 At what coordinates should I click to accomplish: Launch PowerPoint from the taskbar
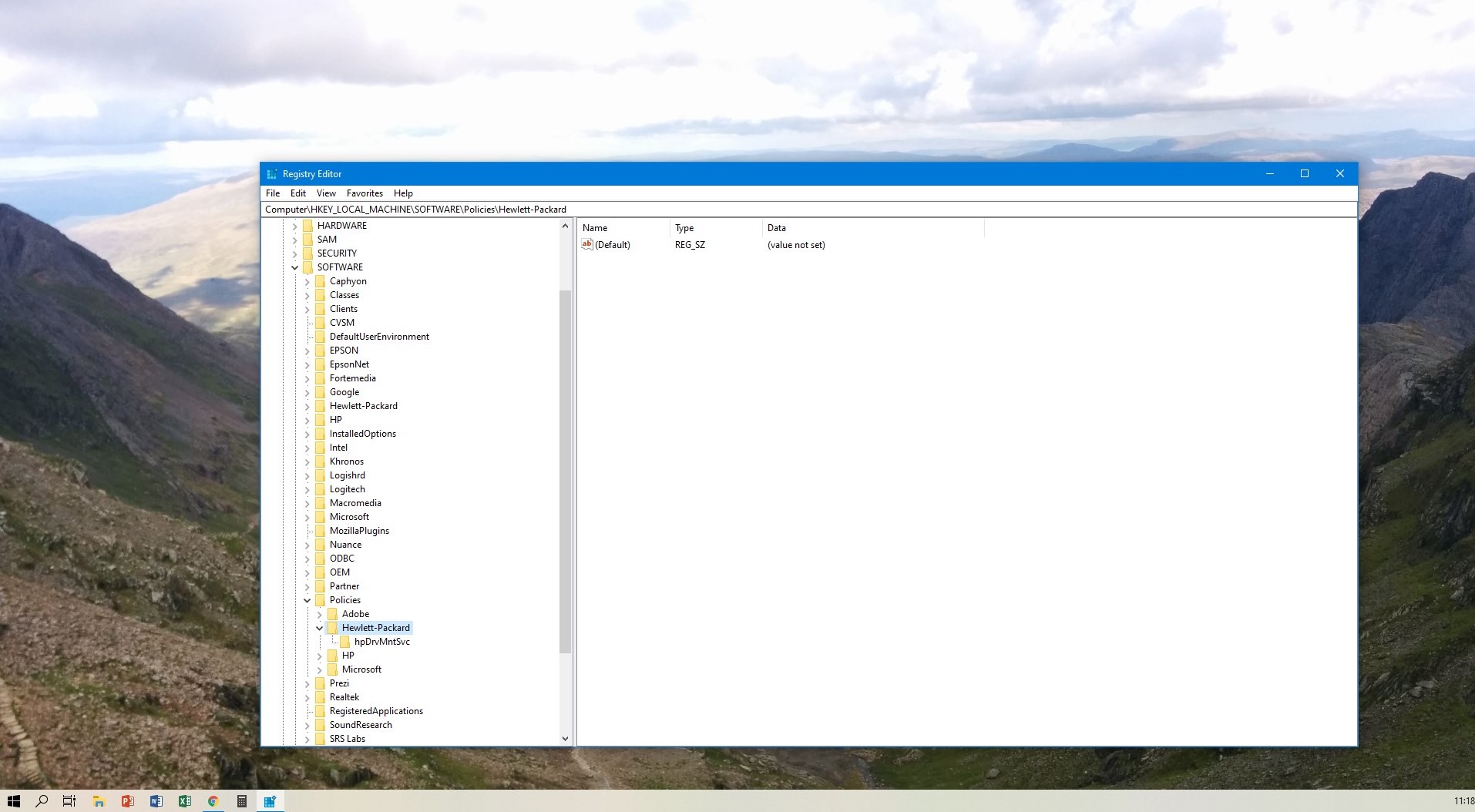(x=127, y=801)
